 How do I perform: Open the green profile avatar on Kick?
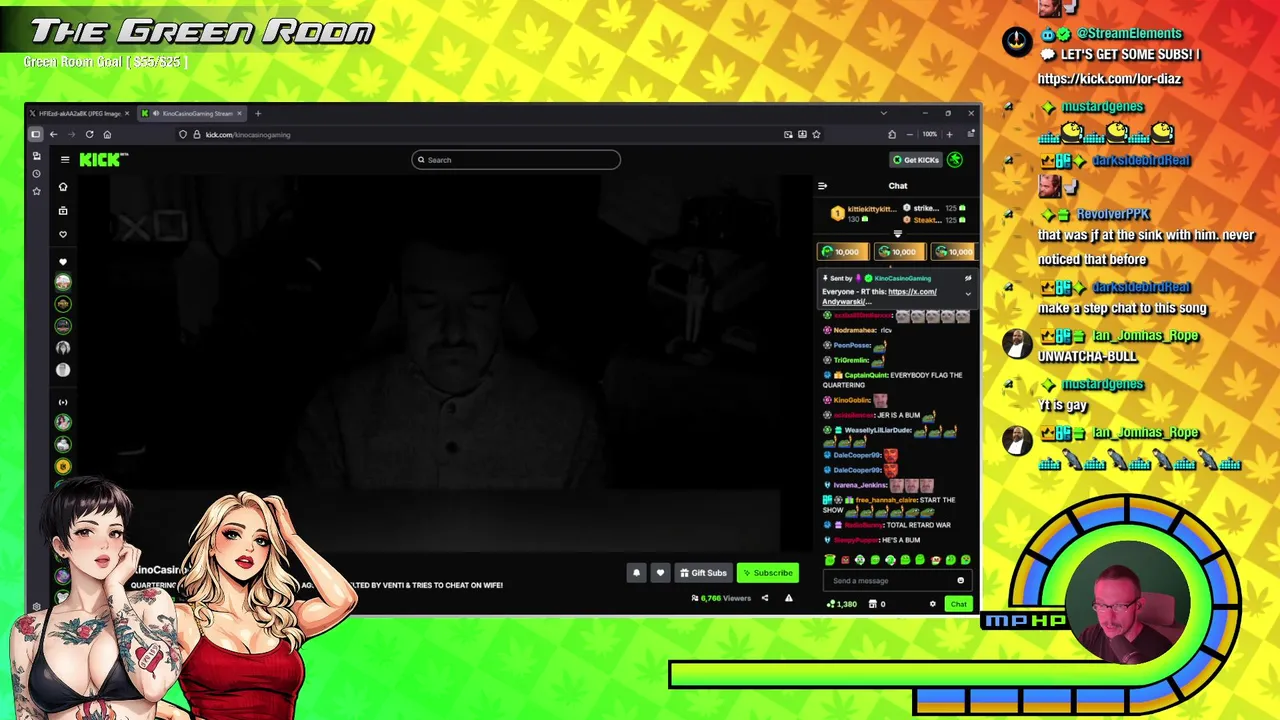point(955,160)
